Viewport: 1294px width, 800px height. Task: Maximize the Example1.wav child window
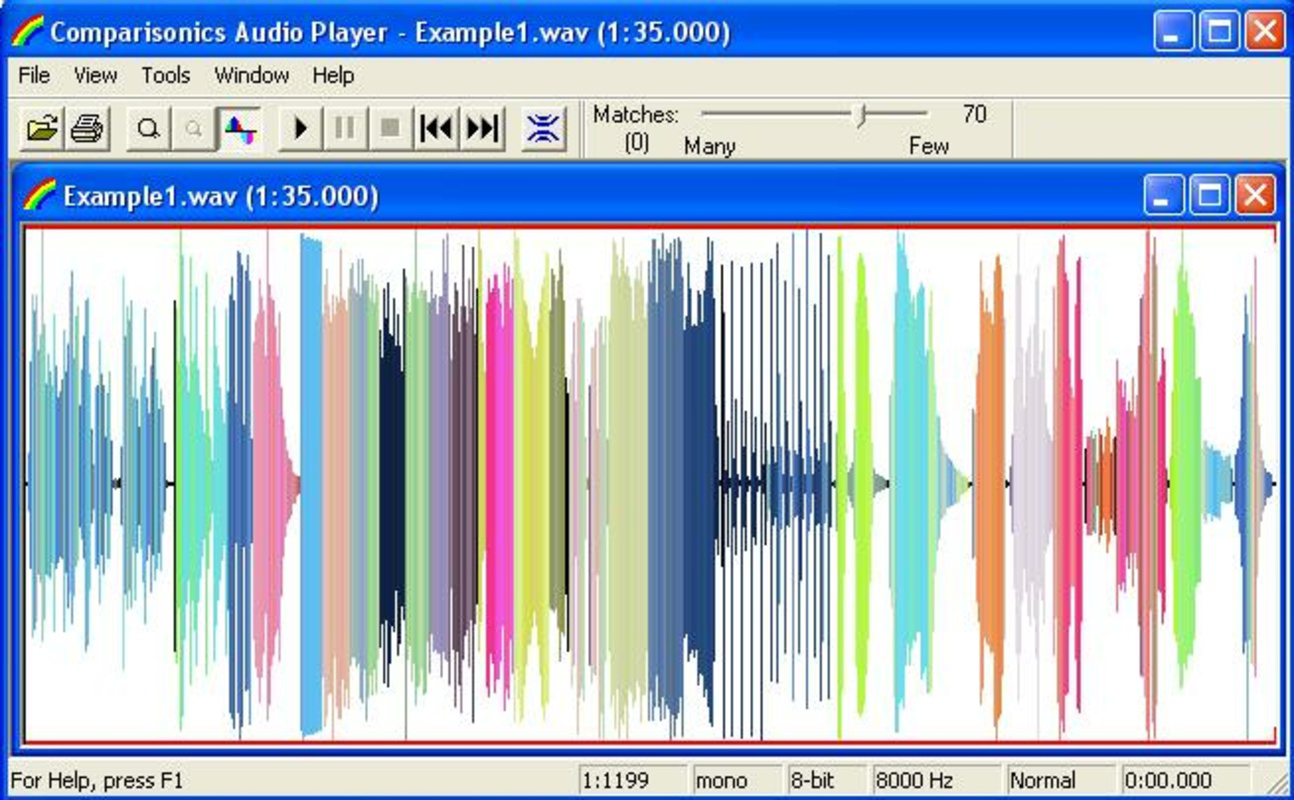[1209, 195]
